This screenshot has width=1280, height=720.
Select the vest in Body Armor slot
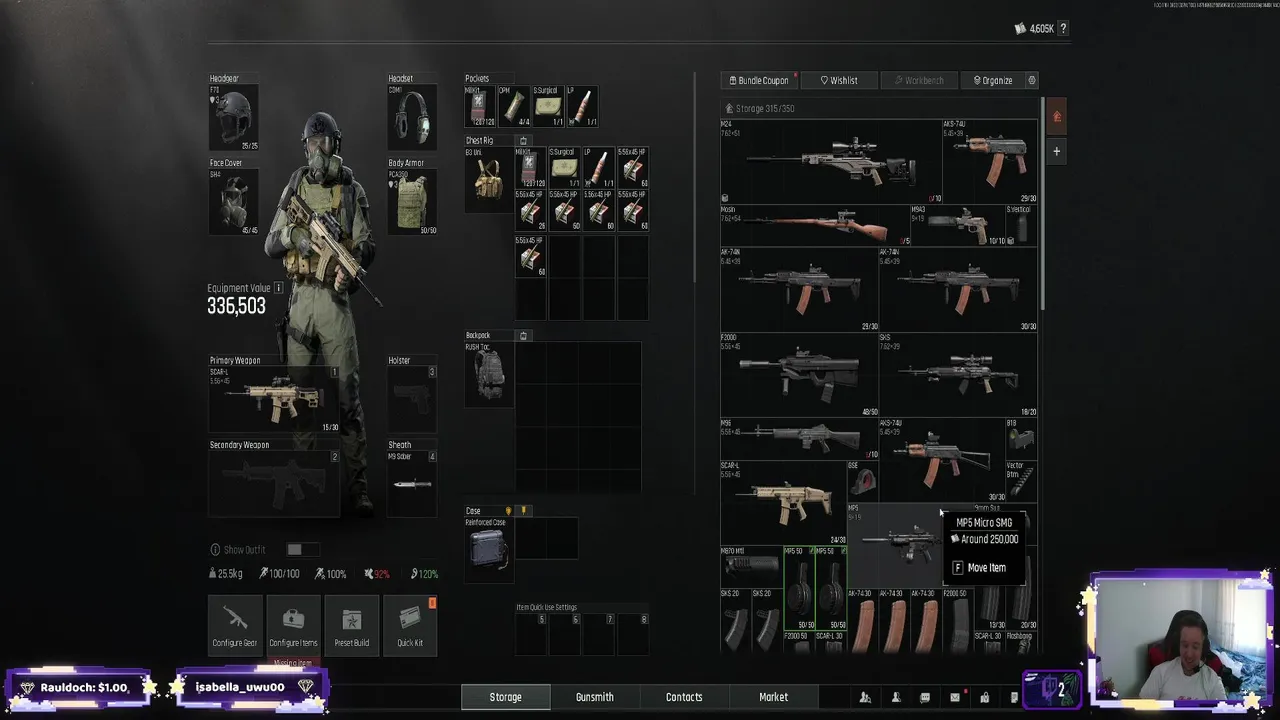click(412, 202)
